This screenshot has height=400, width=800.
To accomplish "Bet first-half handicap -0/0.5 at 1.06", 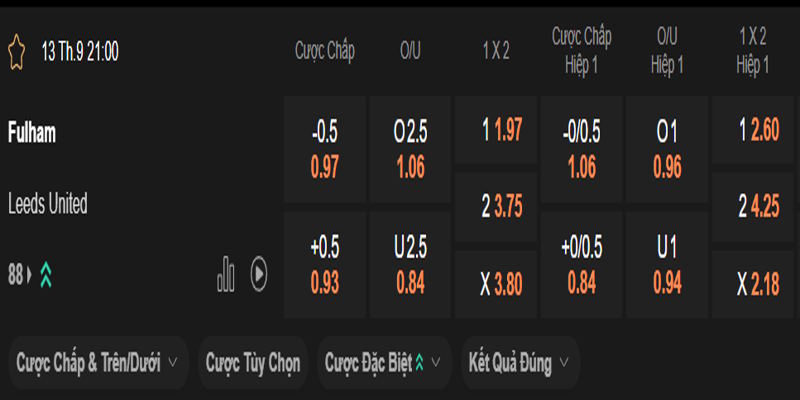I will click(x=582, y=151).
